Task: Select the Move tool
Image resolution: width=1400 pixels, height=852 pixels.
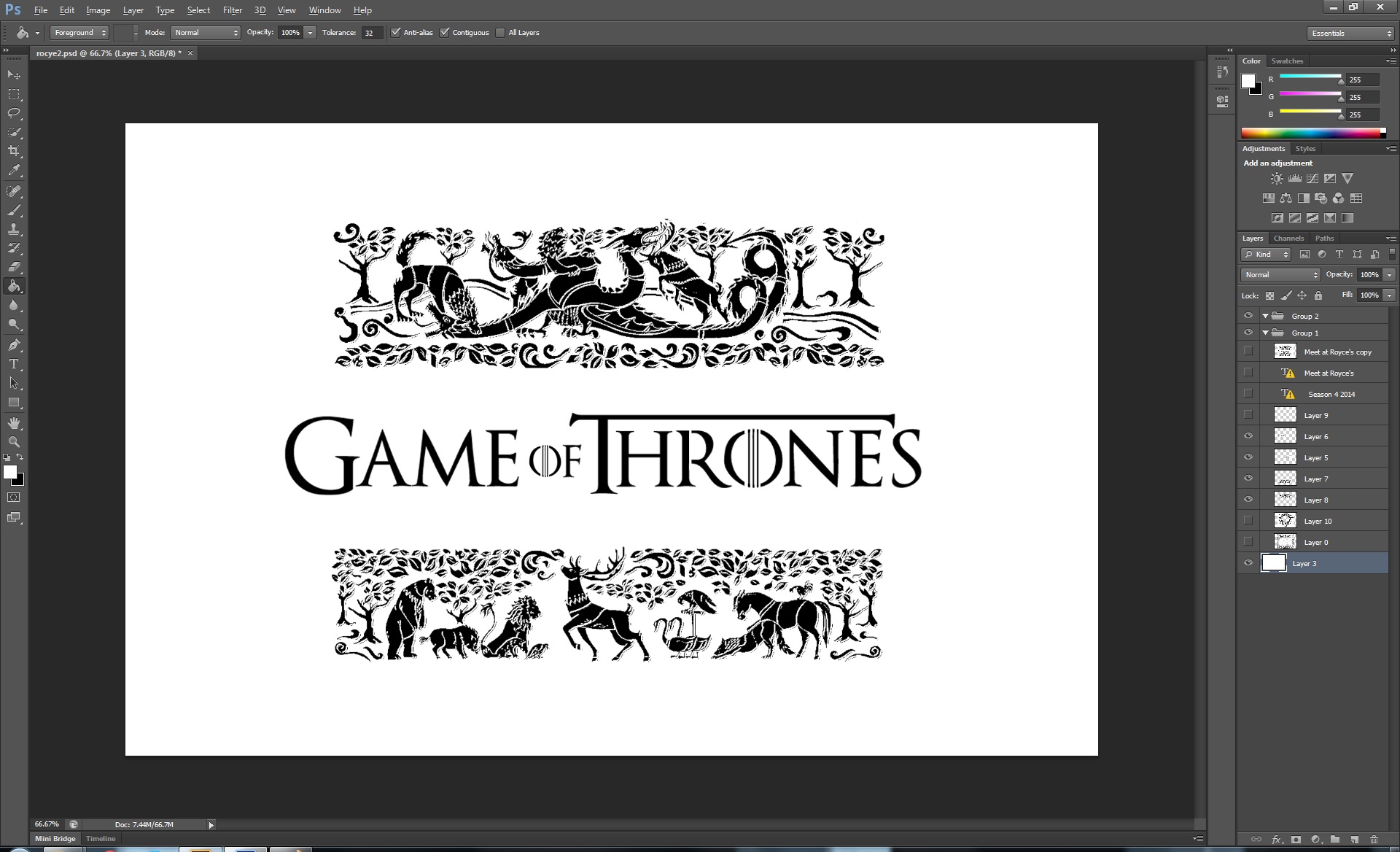Action: 14,75
